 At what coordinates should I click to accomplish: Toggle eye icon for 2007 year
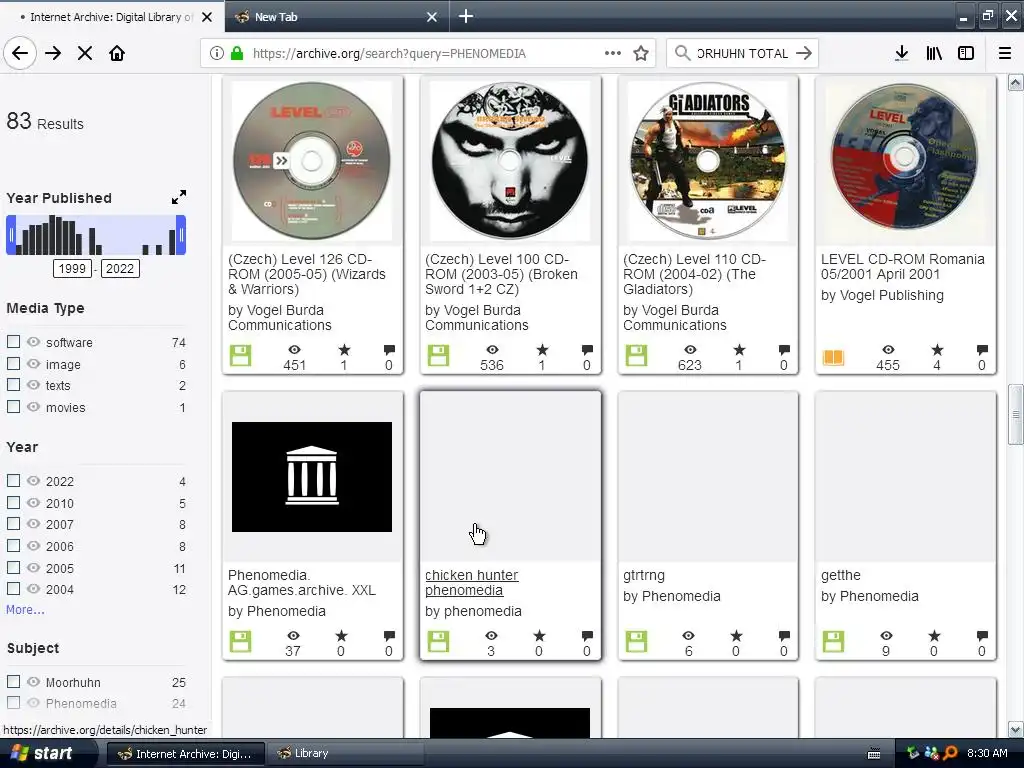coord(33,524)
